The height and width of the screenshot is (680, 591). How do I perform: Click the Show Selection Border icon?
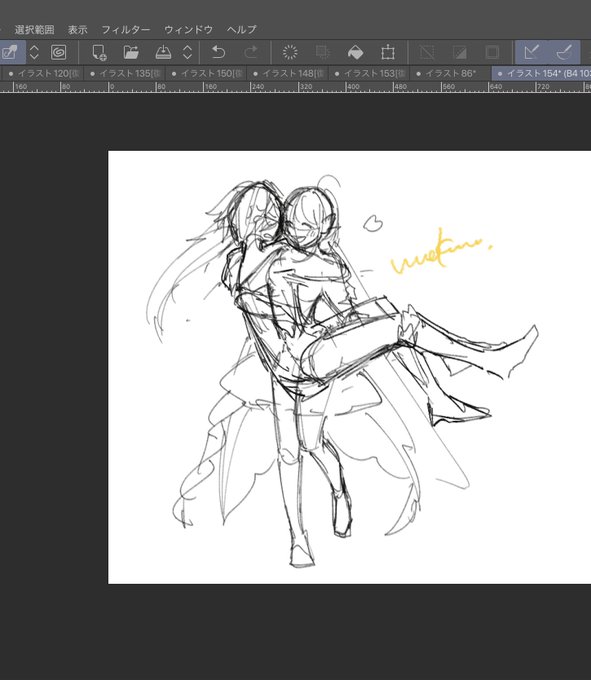pyautogui.click(x=492, y=52)
